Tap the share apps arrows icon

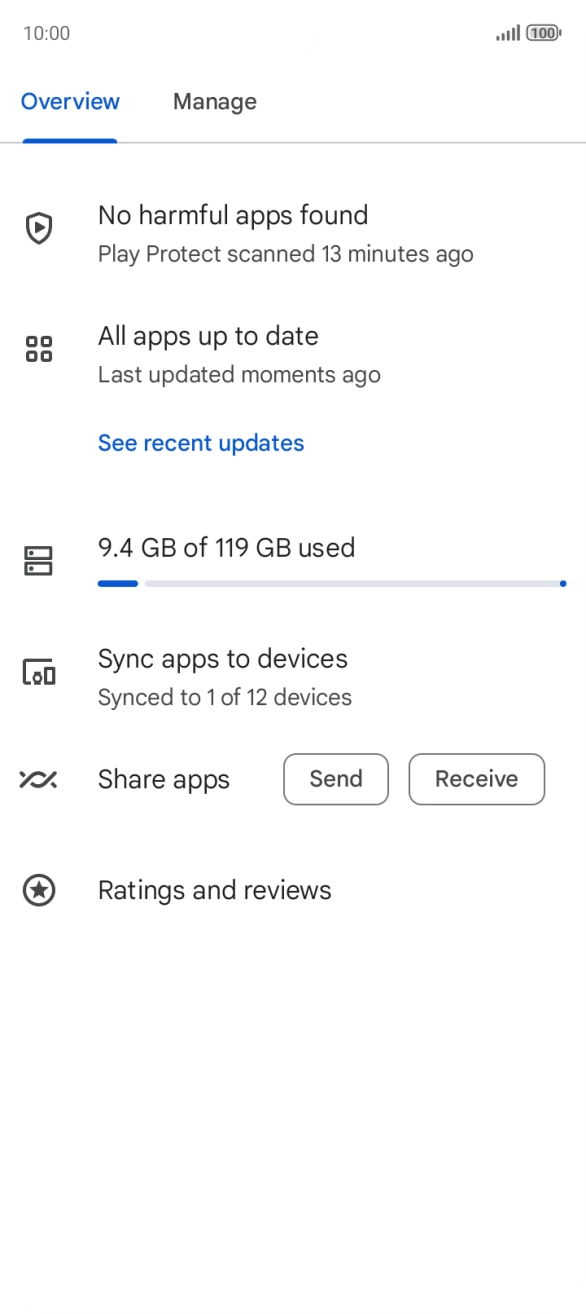38,780
